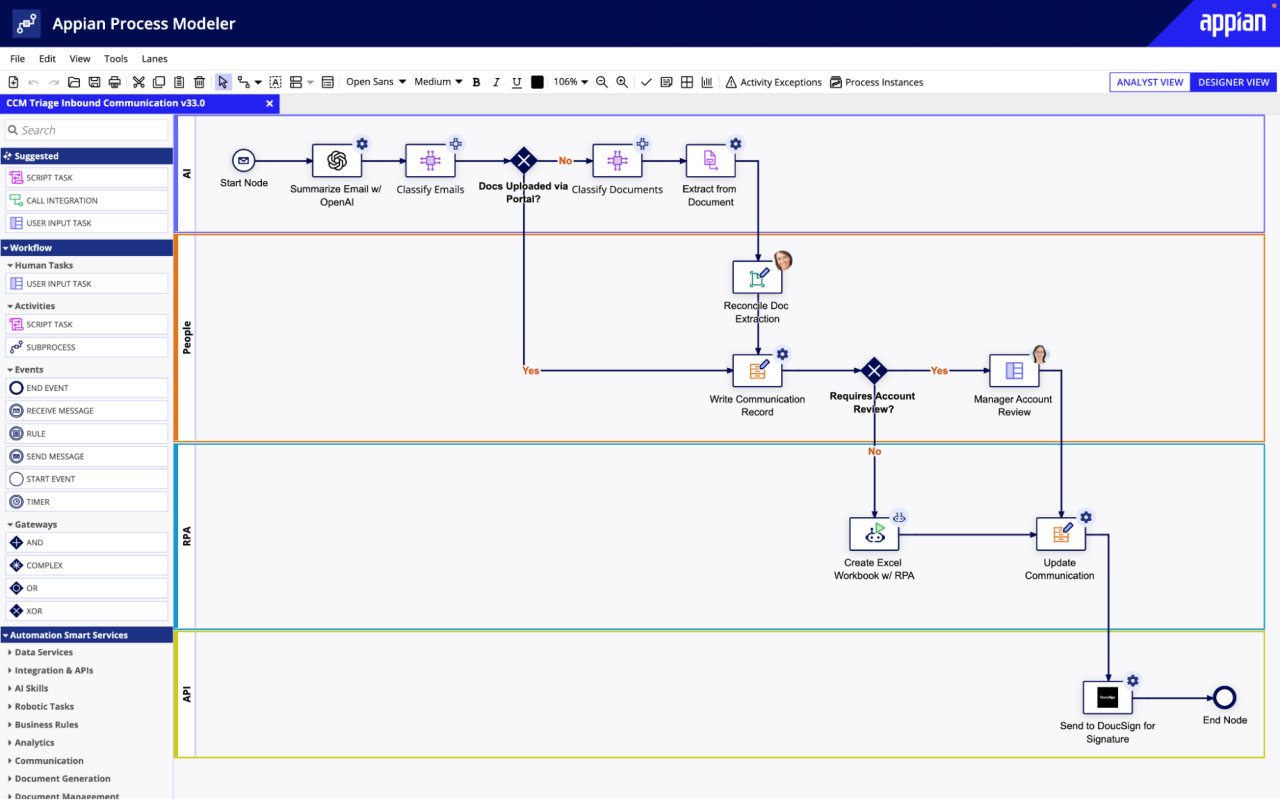Click the Open folder icon in toolbar
Image resolution: width=1280 pixels, height=800 pixels.
pyautogui.click(x=74, y=82)
